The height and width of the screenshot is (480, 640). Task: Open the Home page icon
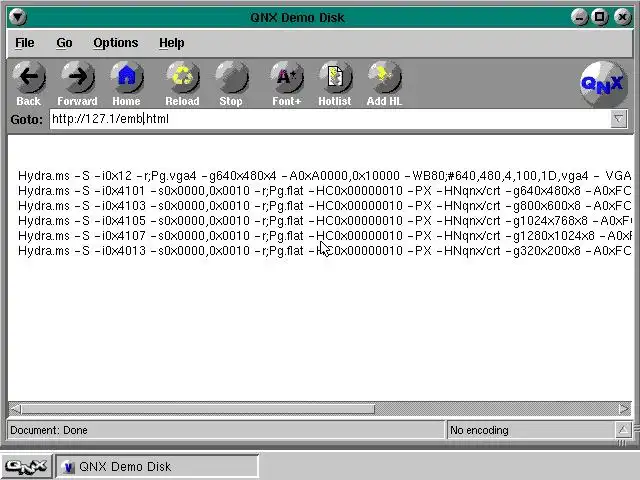pyautogui.click(x=127, y=84)
